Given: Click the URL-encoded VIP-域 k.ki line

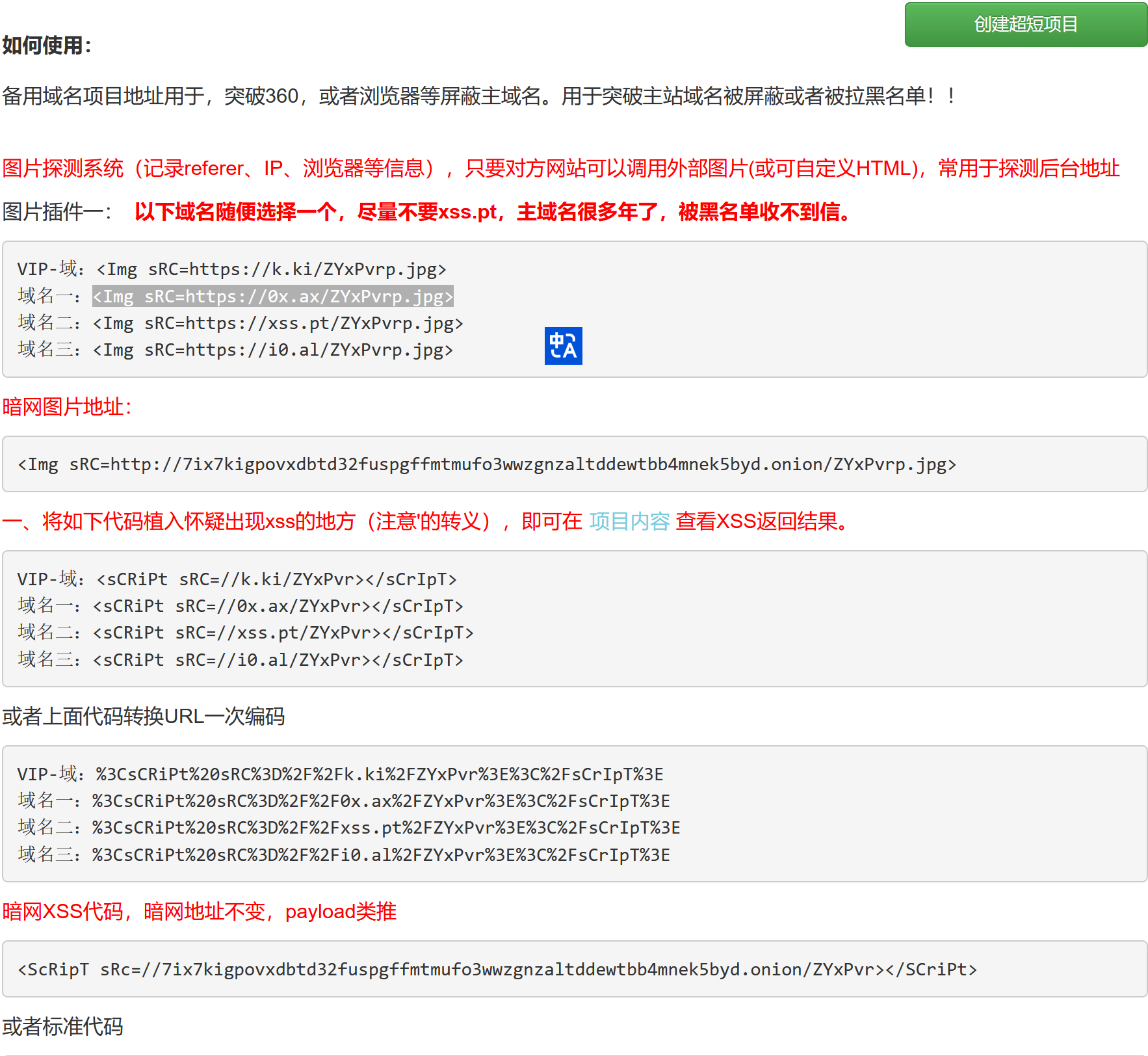Looking at the screenshot, I should 341,774.
